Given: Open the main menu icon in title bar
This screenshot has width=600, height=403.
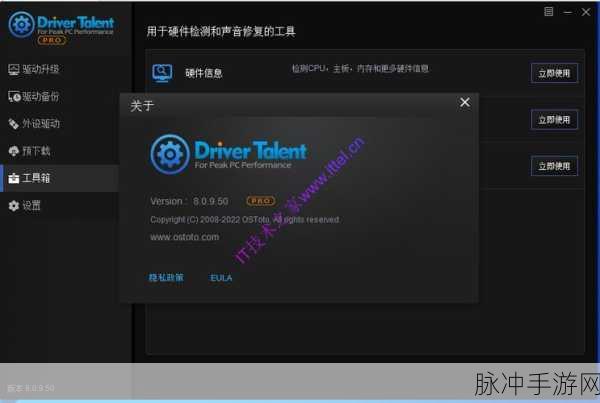Looking at the screenshot, I should click(548, 12).
